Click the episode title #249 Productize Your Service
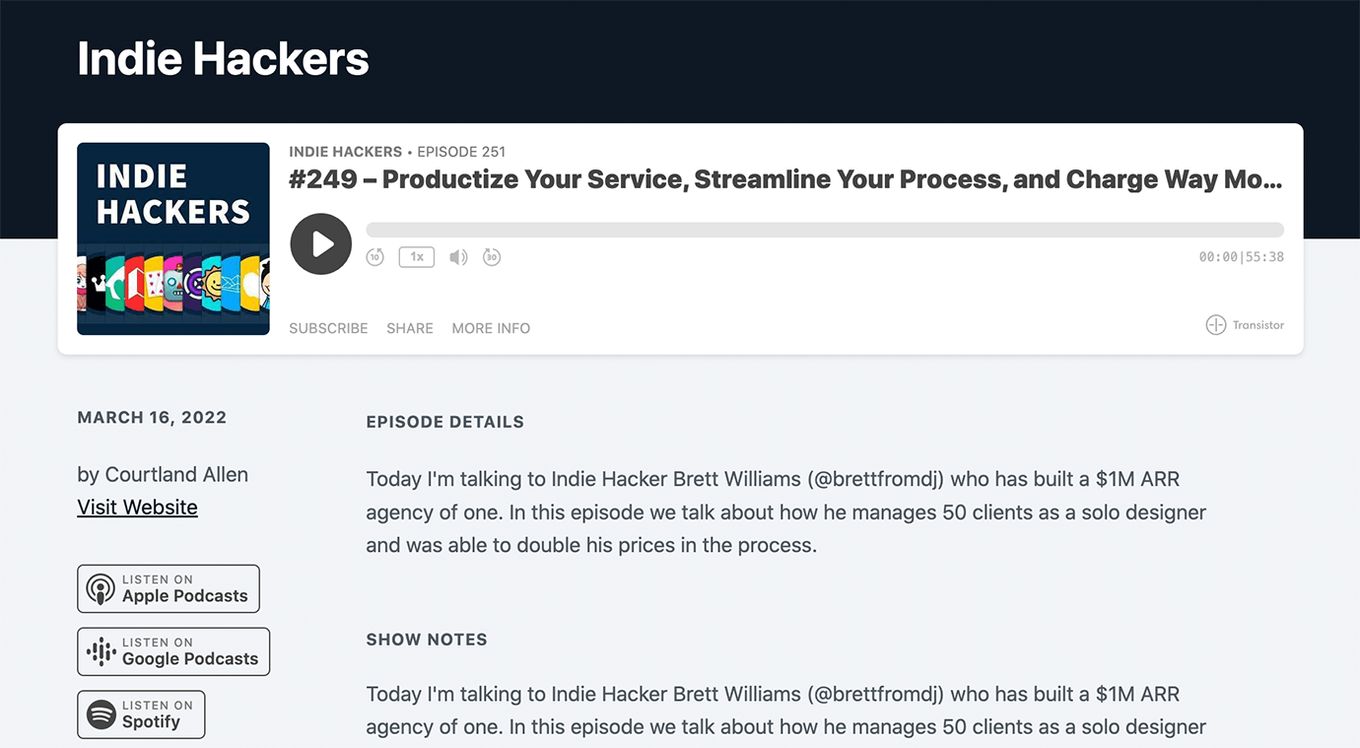 pyautogui.click(x=785, y=180)
